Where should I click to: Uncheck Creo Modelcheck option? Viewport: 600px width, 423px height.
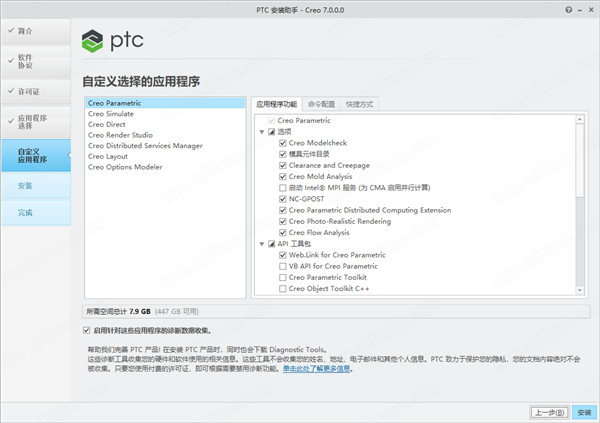(x=282, y=143)
